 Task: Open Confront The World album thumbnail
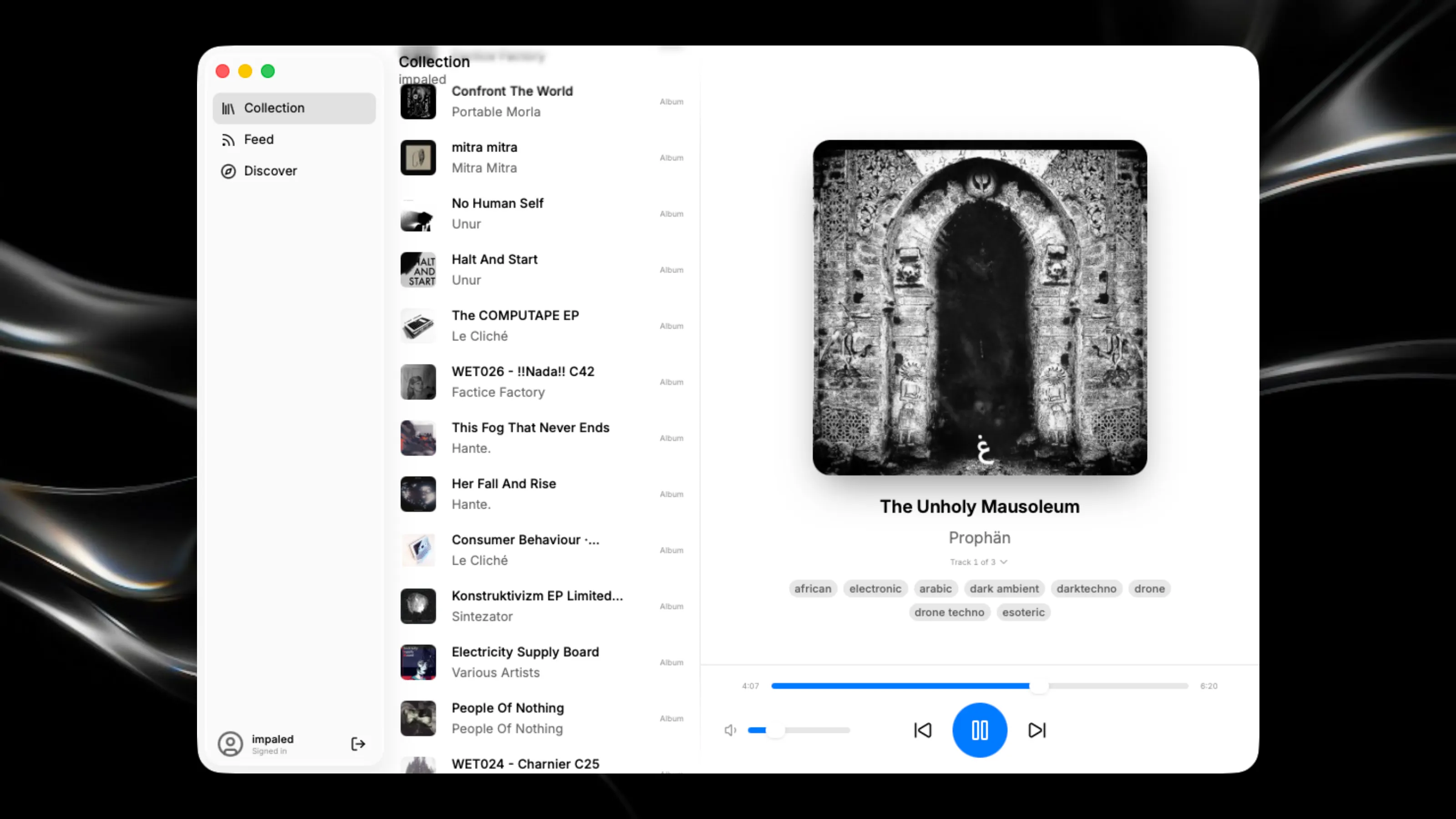[x=418, y=102]
